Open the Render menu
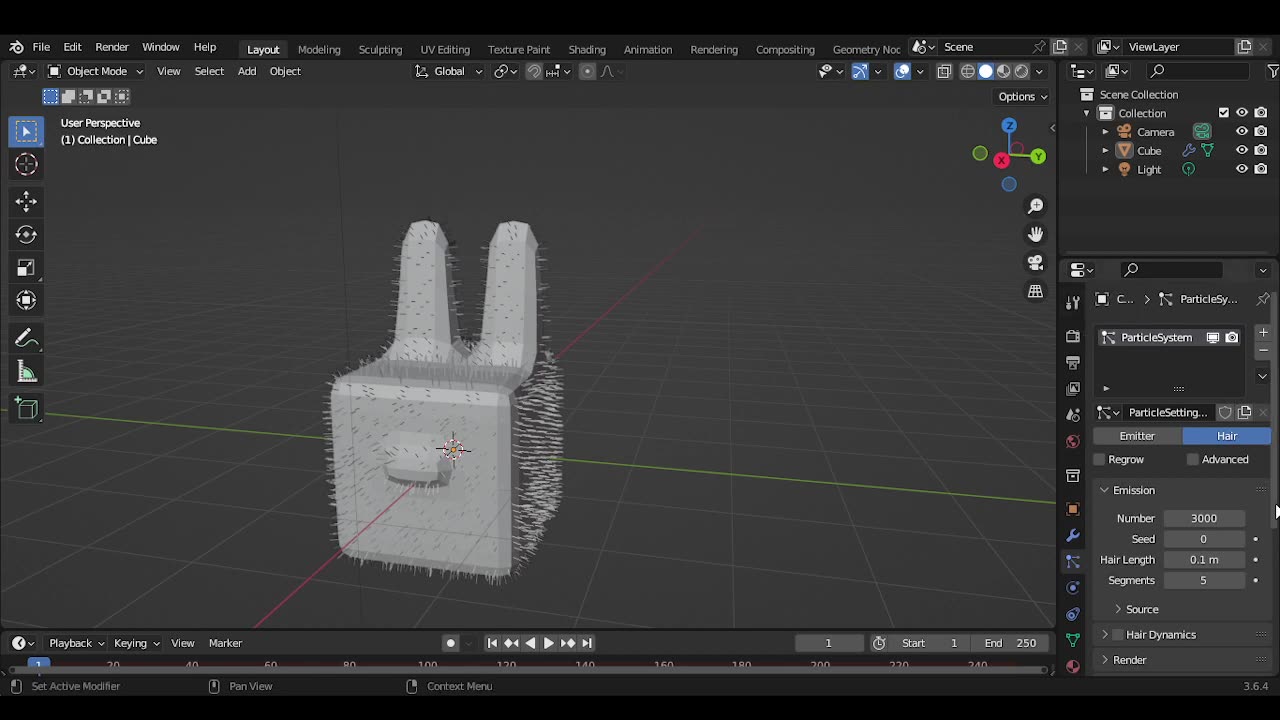The height and width of the screenshot is (720, 1280). click(112, 47)
